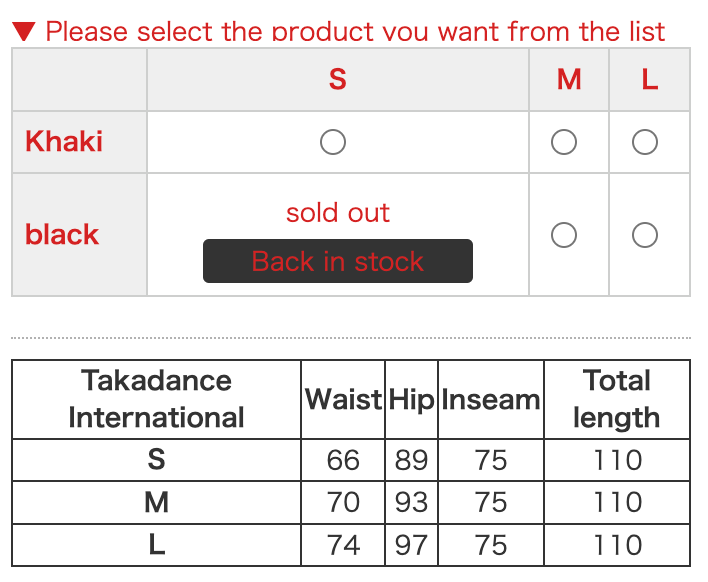Screen dimensions: 708x582
Task: Click the Waist column header
Action: tap(343, 399)
